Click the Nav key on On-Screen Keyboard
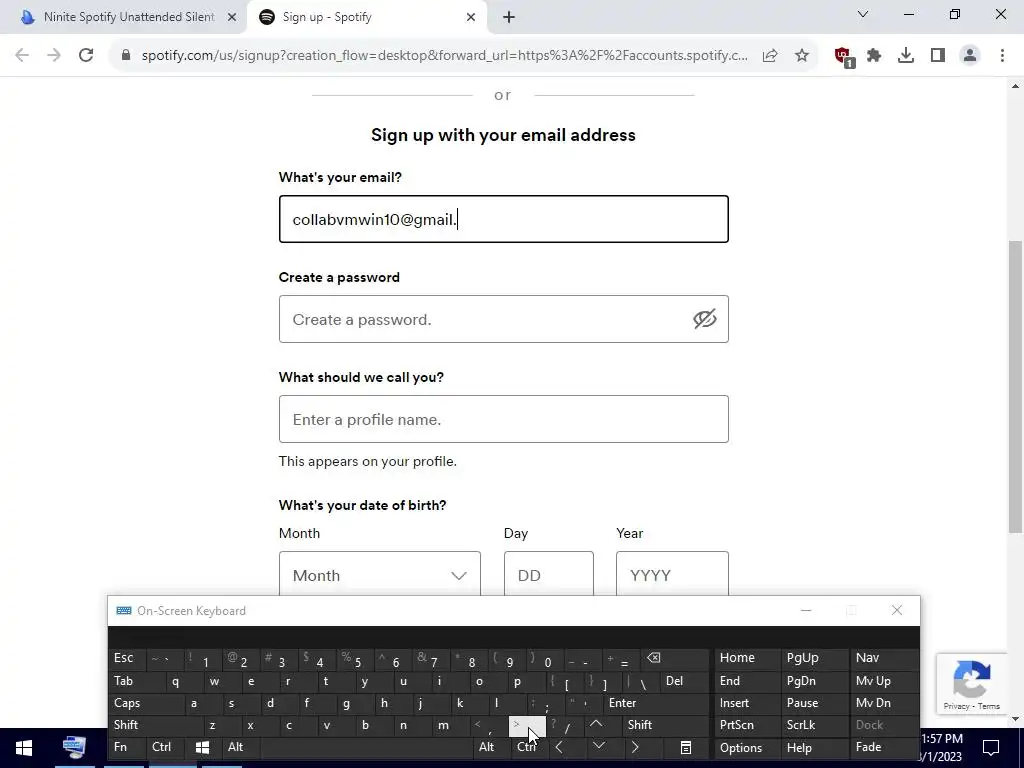 (x=884, y=658)
